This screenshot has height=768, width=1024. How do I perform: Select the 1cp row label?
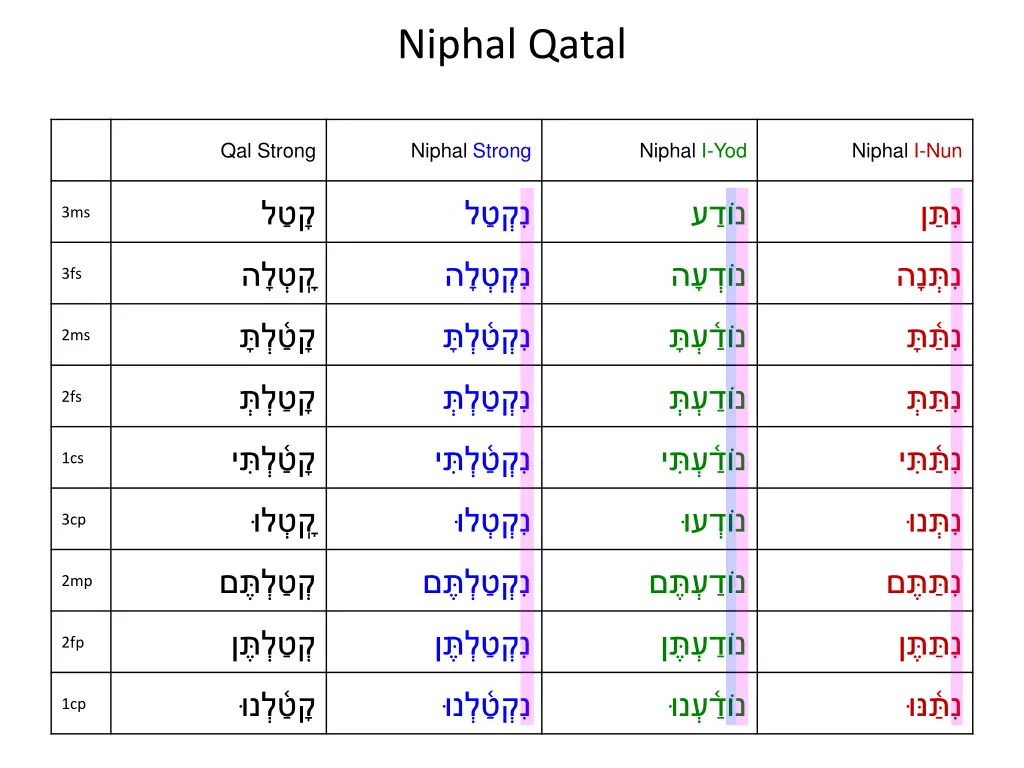(x=73, y=704)
